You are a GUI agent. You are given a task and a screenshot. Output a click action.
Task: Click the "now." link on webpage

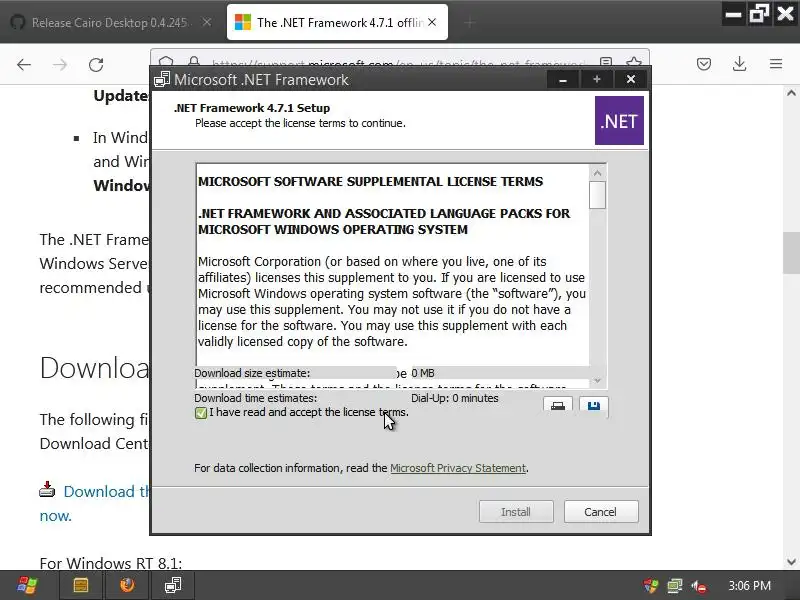tap(56, 516)
